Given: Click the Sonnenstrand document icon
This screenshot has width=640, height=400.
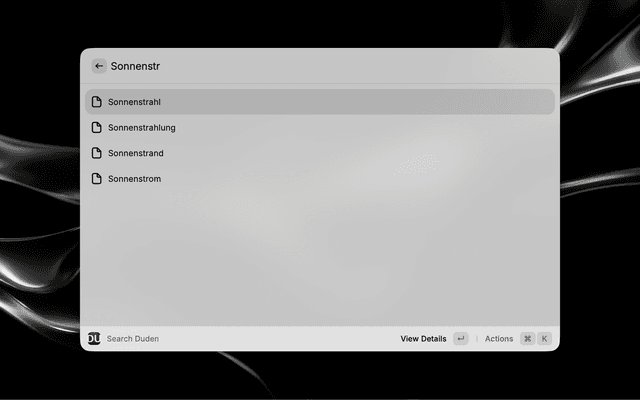Looking at the screenshot, I should coord(96,153).
